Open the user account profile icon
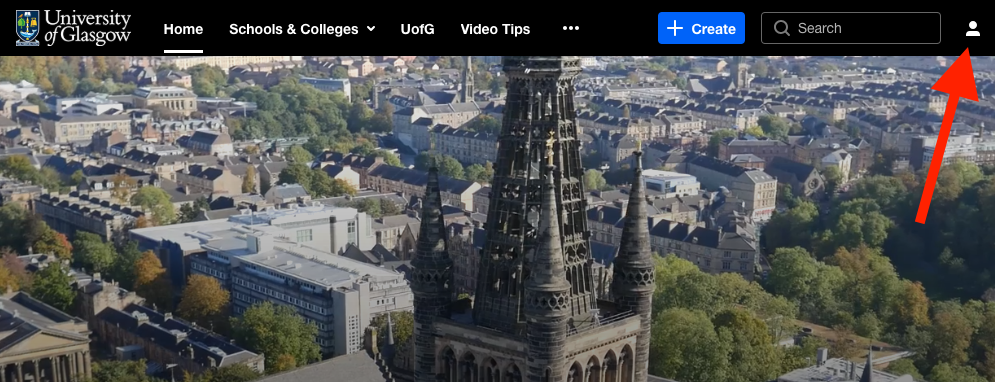Screen dimensions: 995x382 click(x=972, y=29)
